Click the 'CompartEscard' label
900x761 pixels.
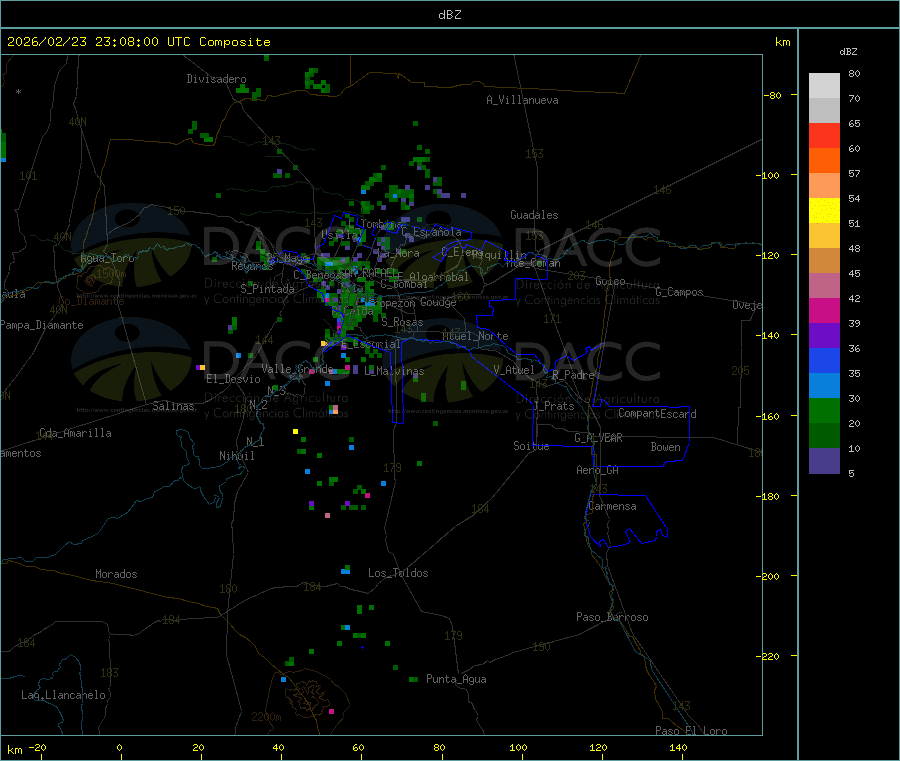point(657,413)
